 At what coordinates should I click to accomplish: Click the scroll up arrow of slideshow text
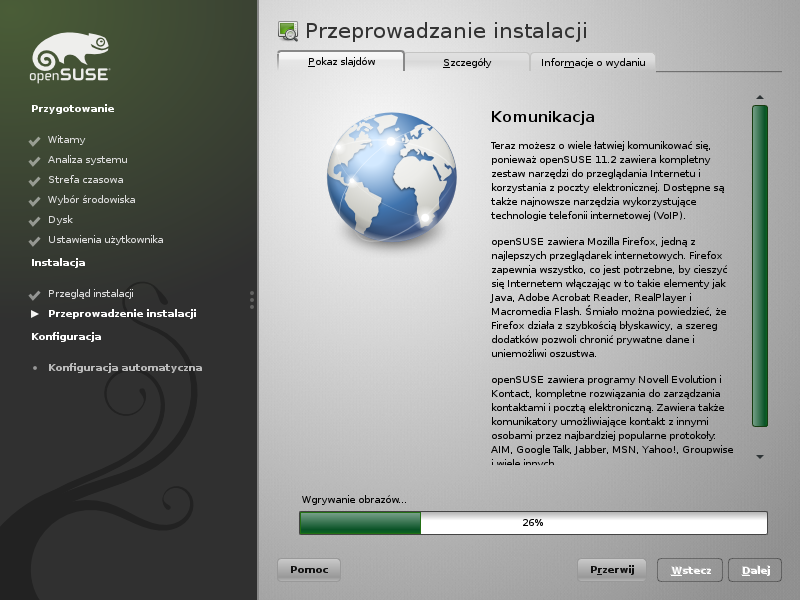click(x=760, y=97)
